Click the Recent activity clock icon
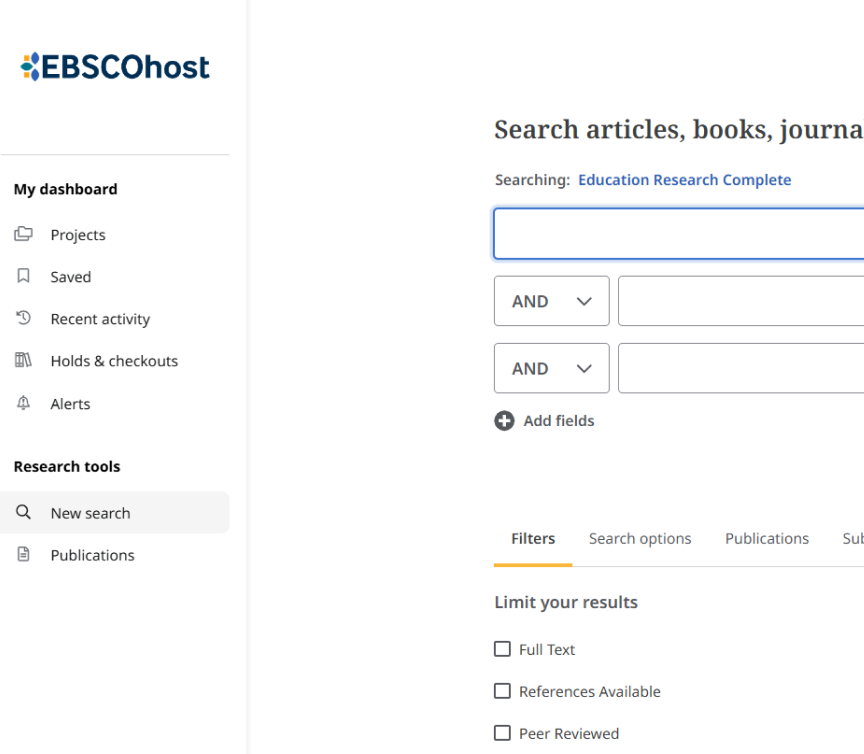 pos(23,318)
